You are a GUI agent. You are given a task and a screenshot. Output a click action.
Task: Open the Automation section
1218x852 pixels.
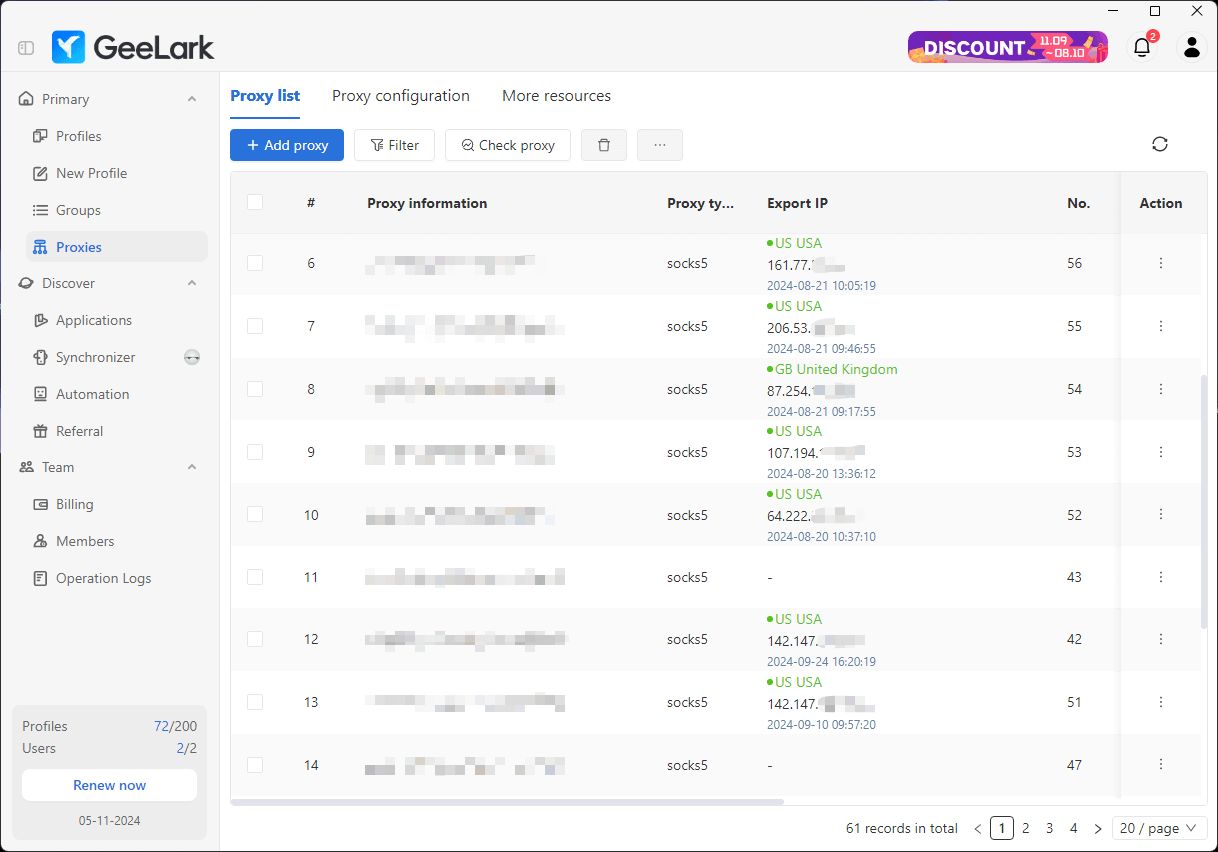coord(90,394)
